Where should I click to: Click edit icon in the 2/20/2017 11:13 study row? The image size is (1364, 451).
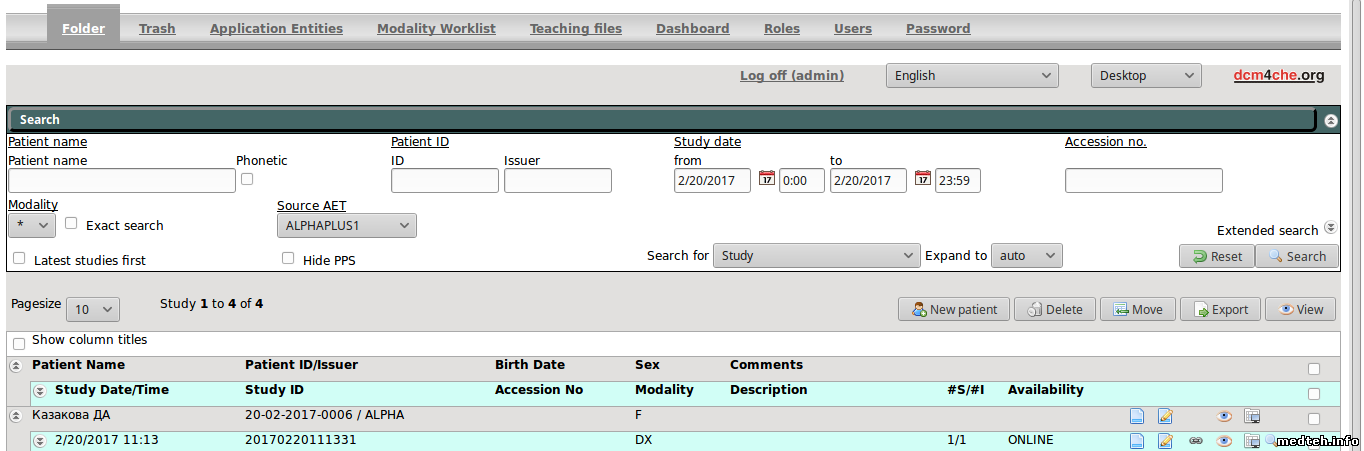click(1165, 441)
